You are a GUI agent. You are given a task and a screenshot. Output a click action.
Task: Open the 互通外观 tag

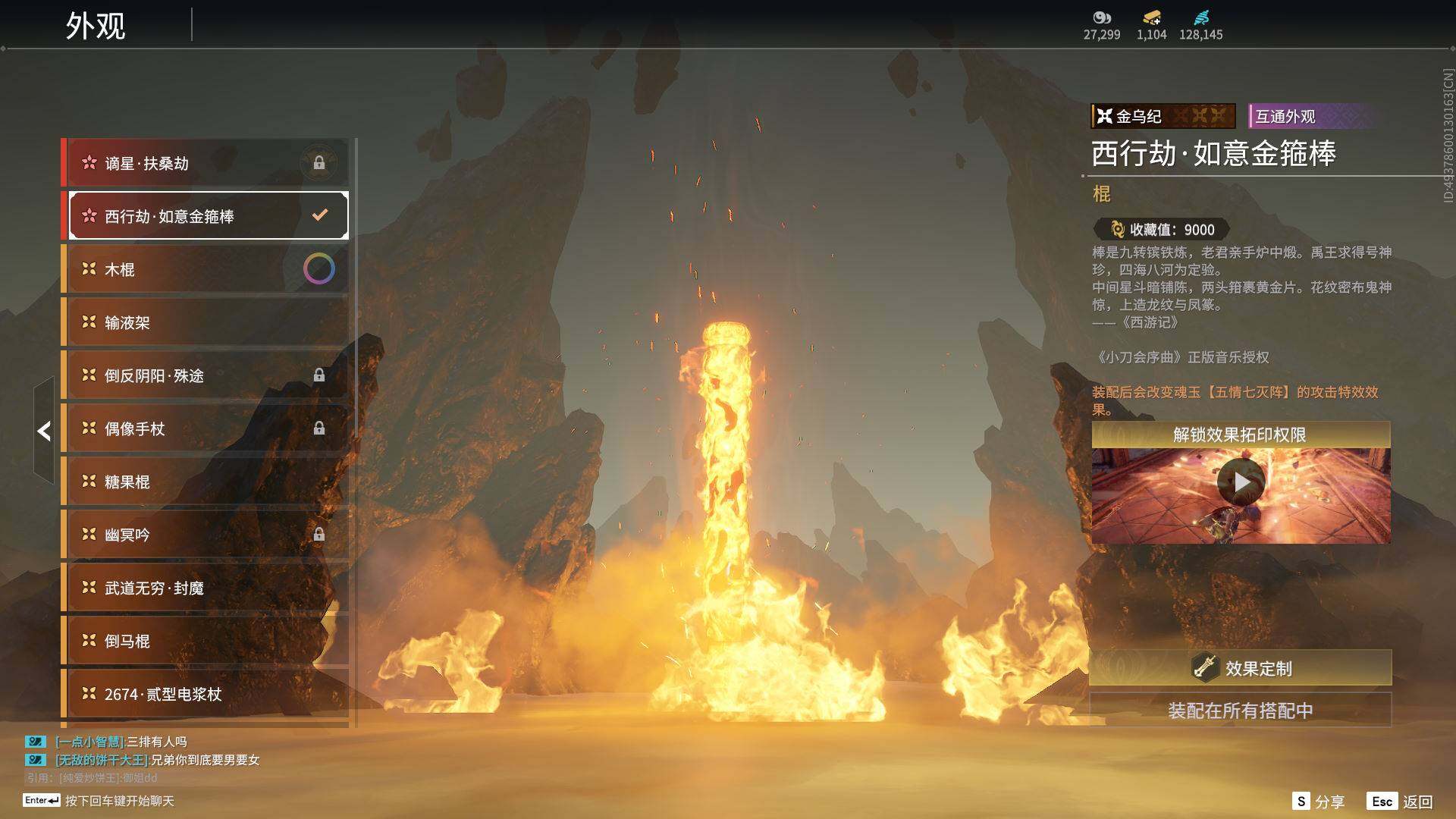1285,116
